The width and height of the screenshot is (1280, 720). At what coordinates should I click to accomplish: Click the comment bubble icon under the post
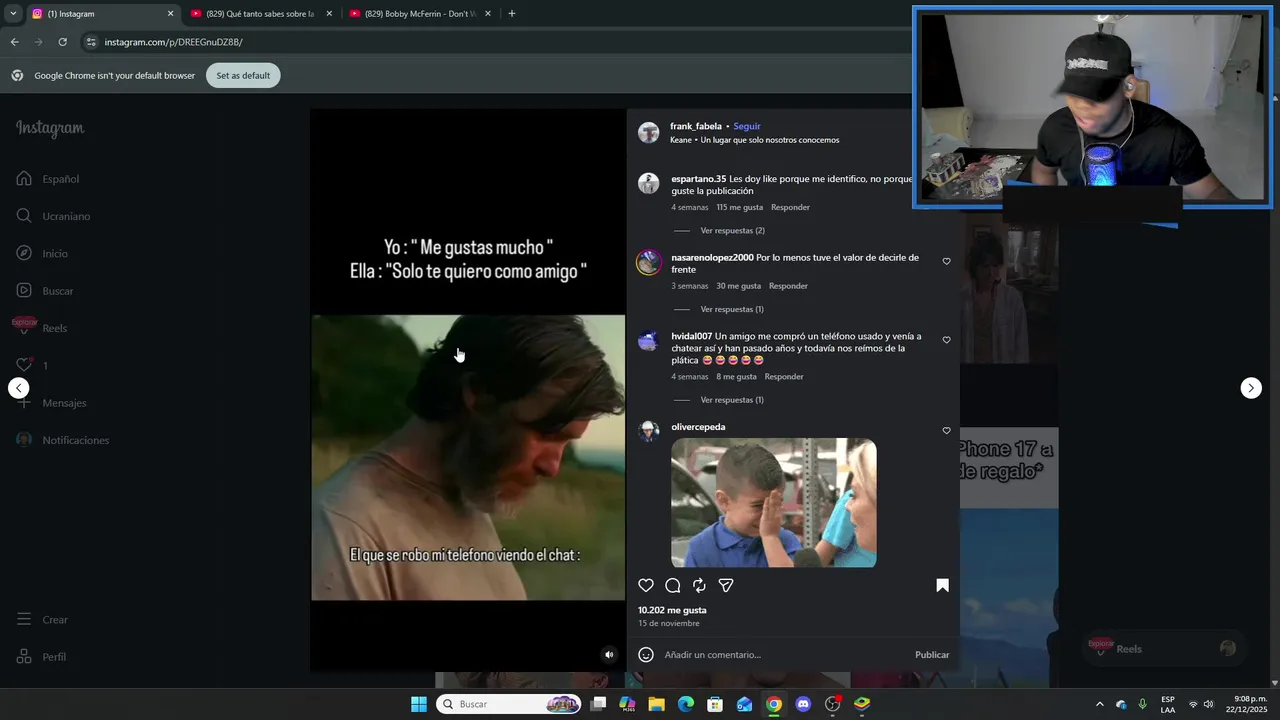673,585
